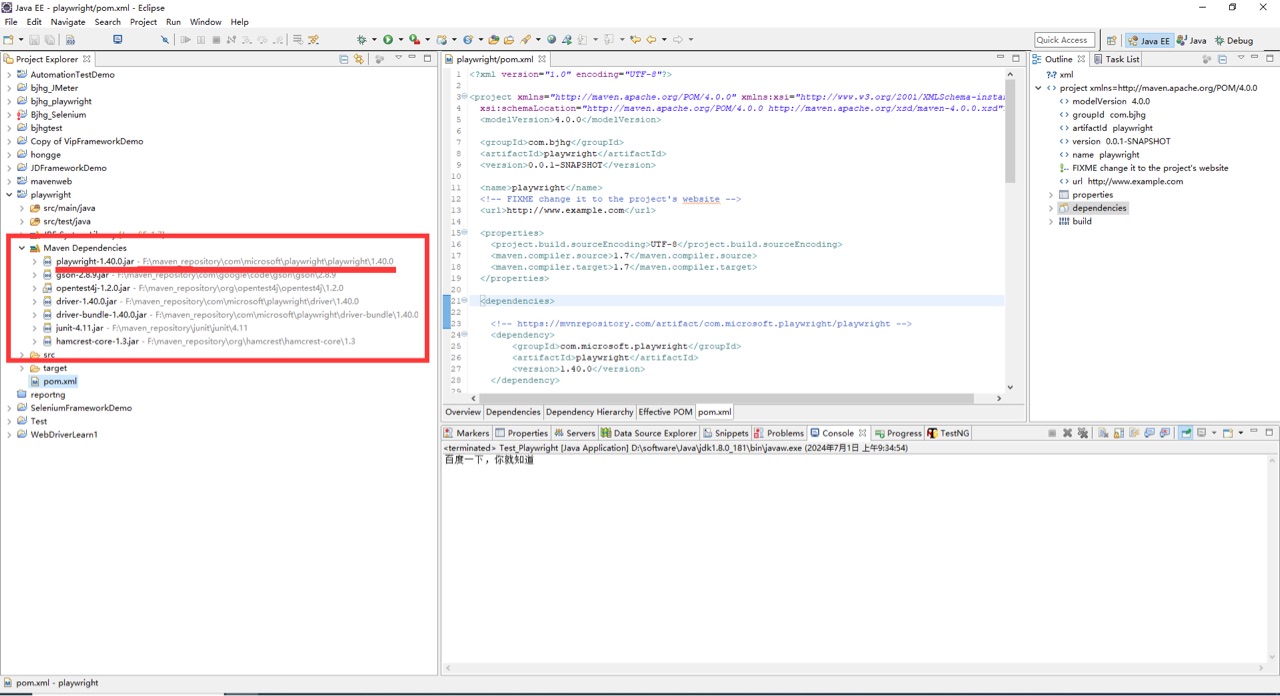
Task: Open the Run As dropdown arrow
Action: tap(401, 40)
